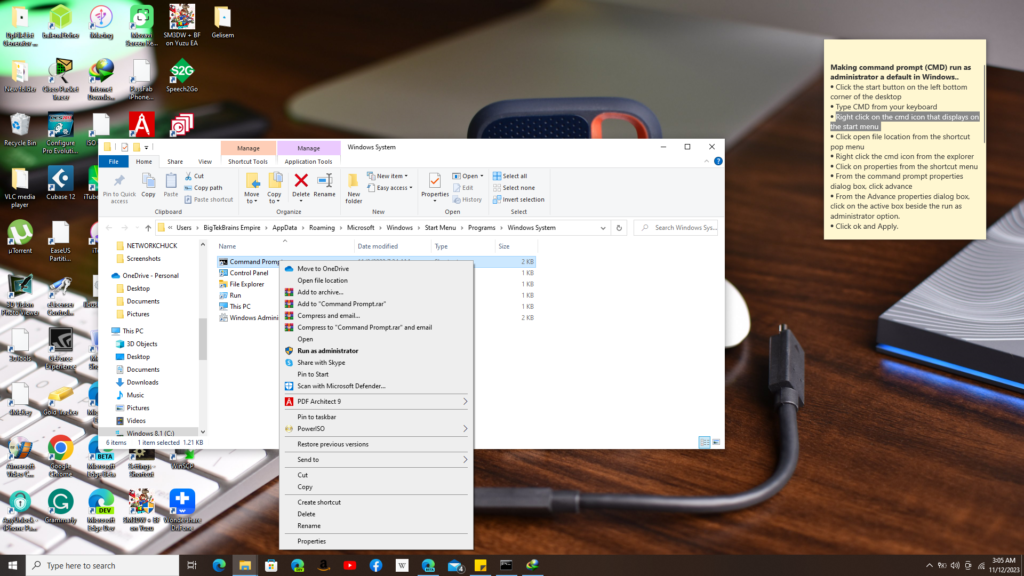Open the Share ribbon tab

(x=174, y=161)
